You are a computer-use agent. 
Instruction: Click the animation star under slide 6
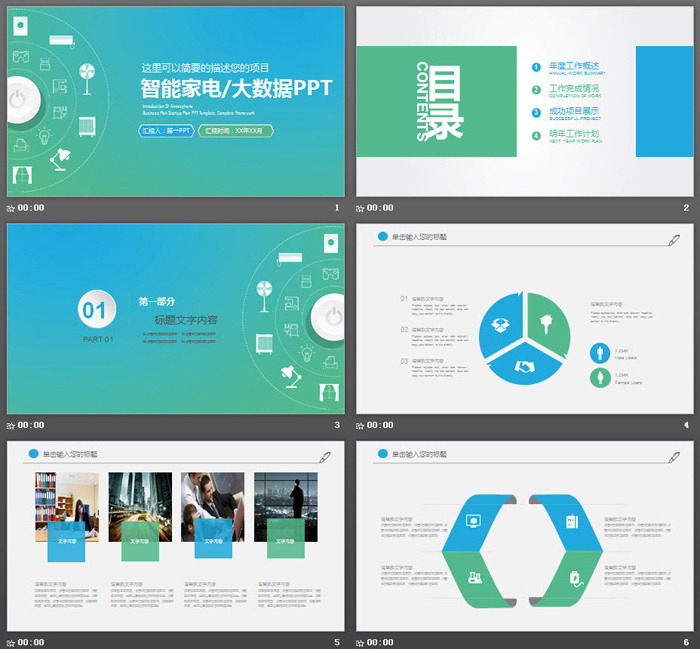[360, 643]
